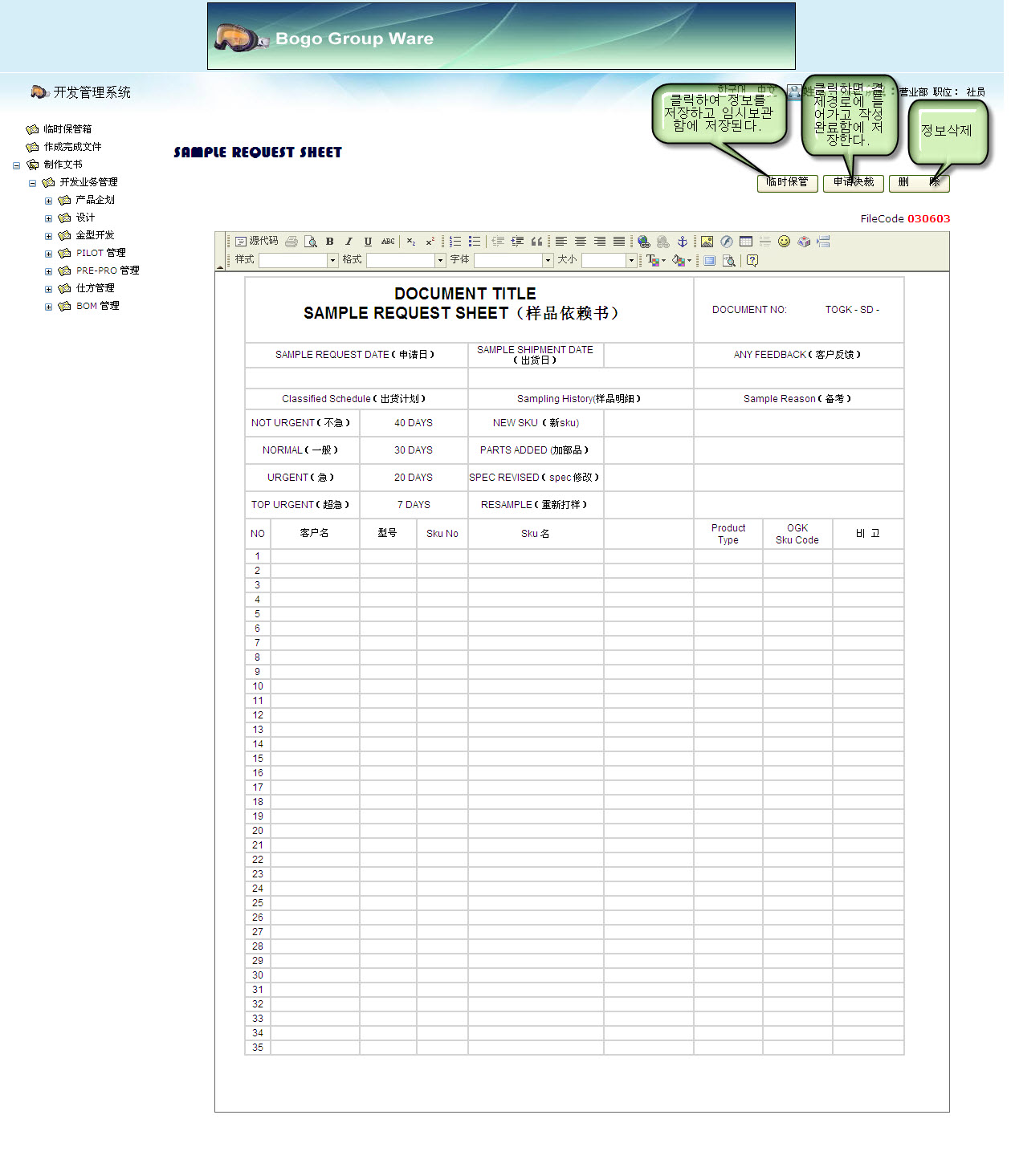Open the 格式 format dropdown
1011x1176 pixels.
(x=406, y=260)
